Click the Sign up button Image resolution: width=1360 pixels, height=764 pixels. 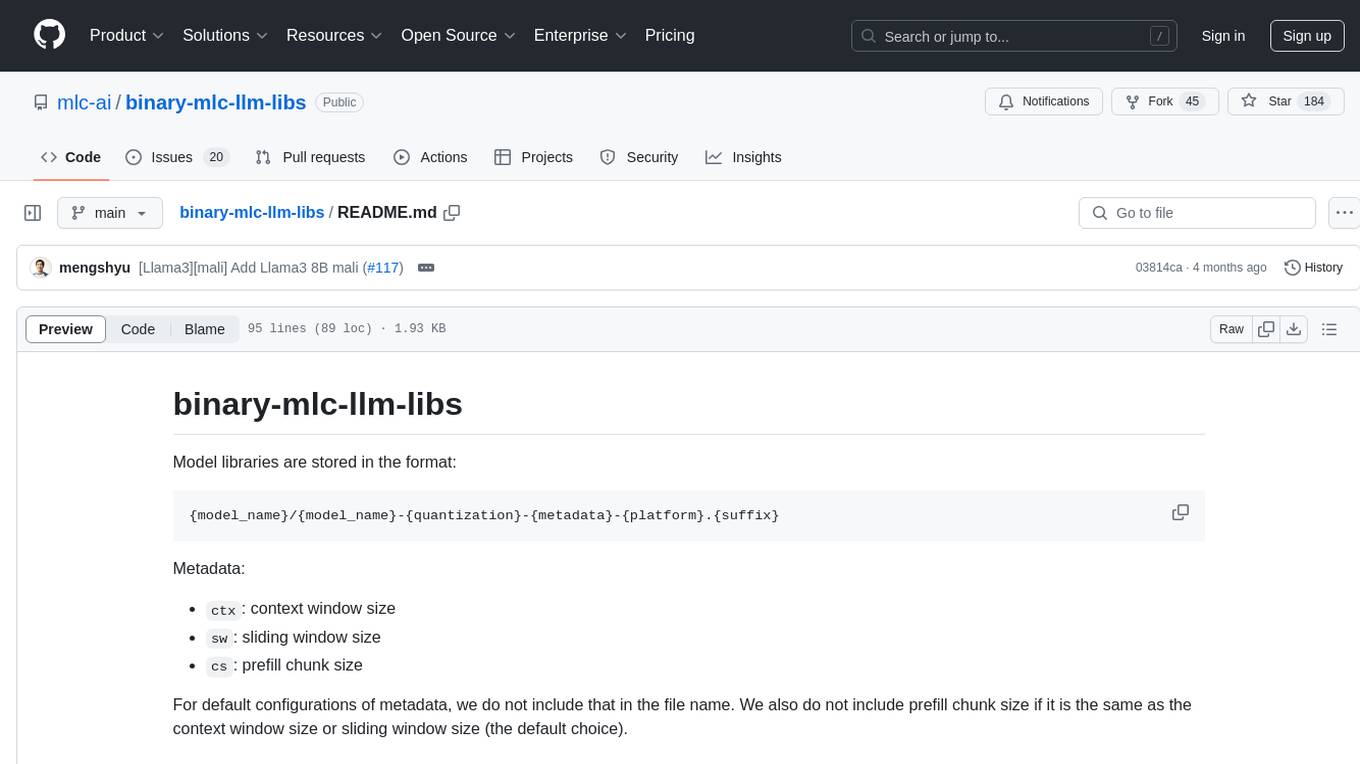1307,36
